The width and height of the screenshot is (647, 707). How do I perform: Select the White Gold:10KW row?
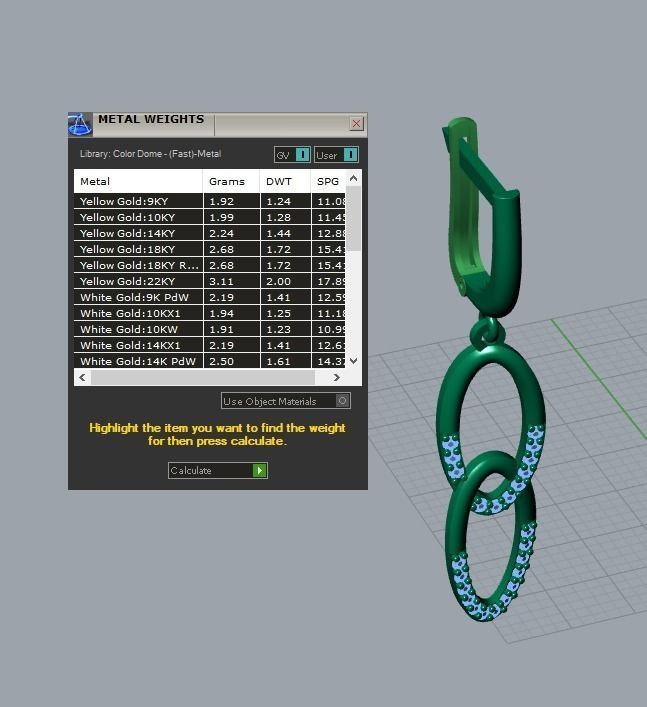click(210, 329)
